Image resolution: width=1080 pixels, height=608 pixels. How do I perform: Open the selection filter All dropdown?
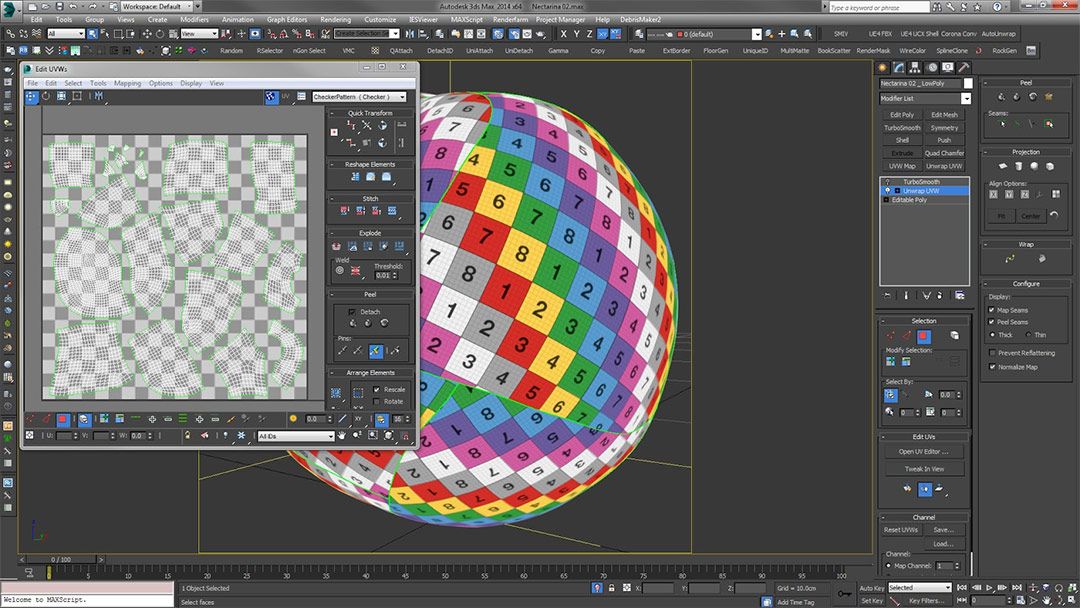pyautogui.click(x=65, y=34)
